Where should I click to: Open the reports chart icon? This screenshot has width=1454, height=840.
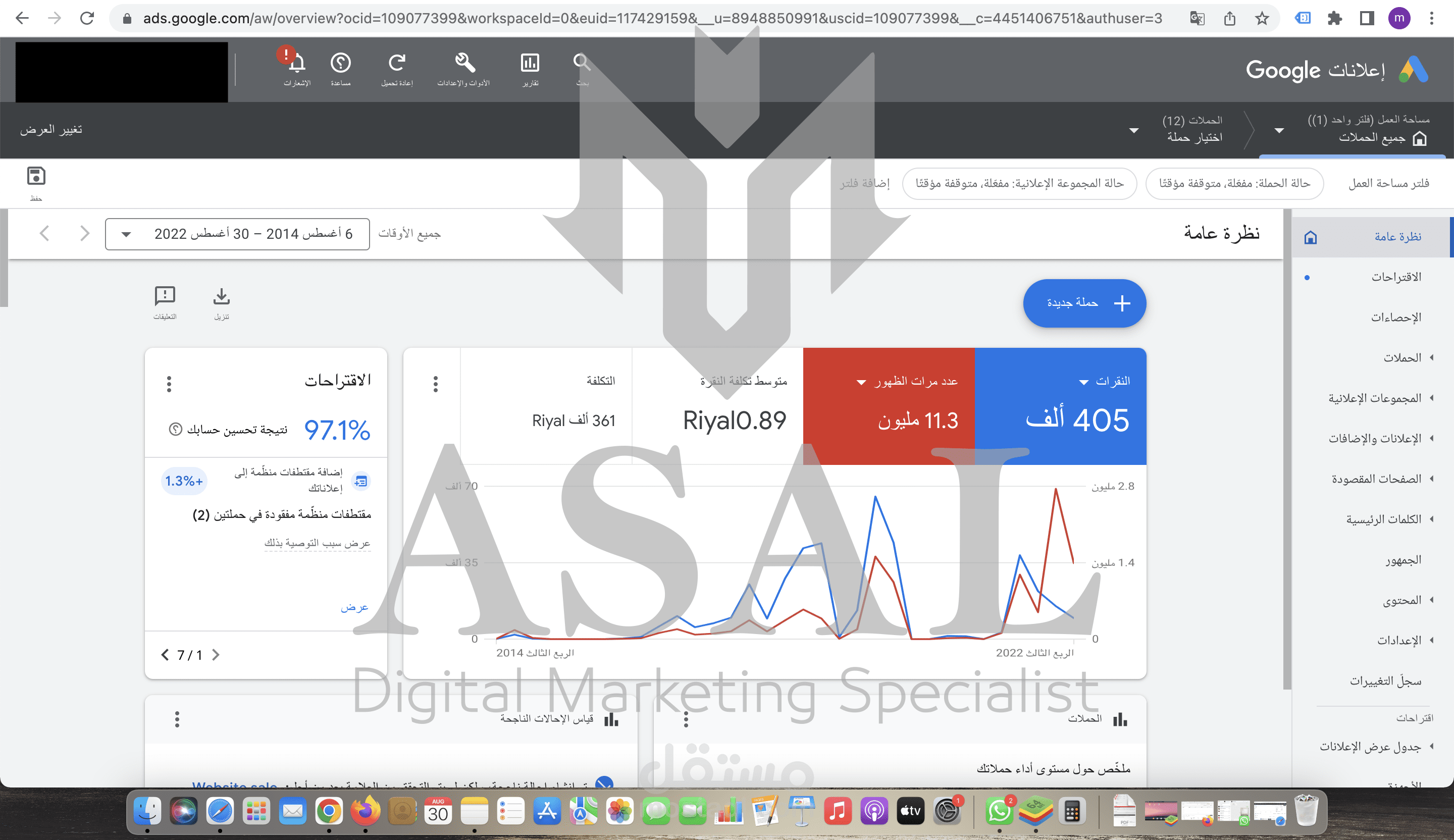[x=530, y=62]
